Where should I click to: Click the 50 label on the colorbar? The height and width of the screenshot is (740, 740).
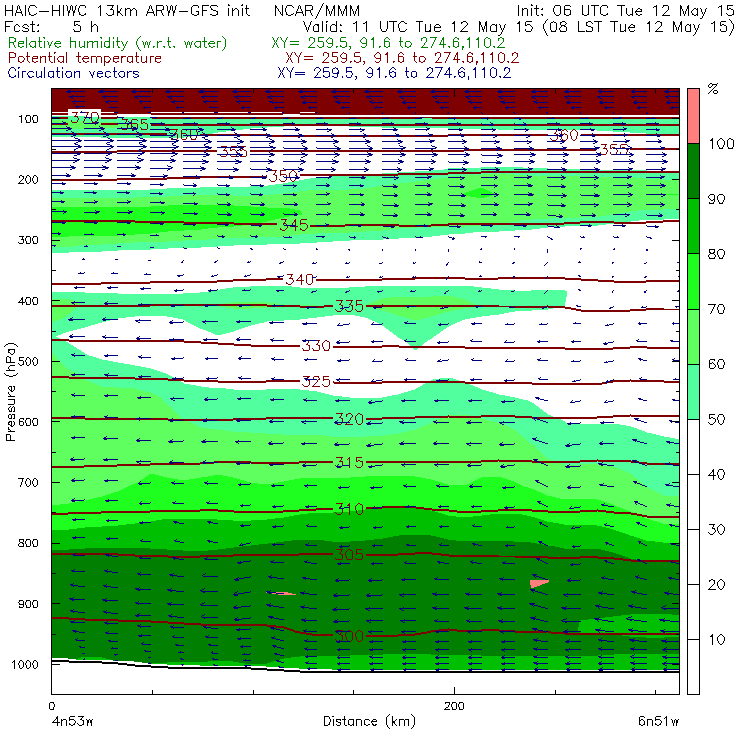coord(716,420)
